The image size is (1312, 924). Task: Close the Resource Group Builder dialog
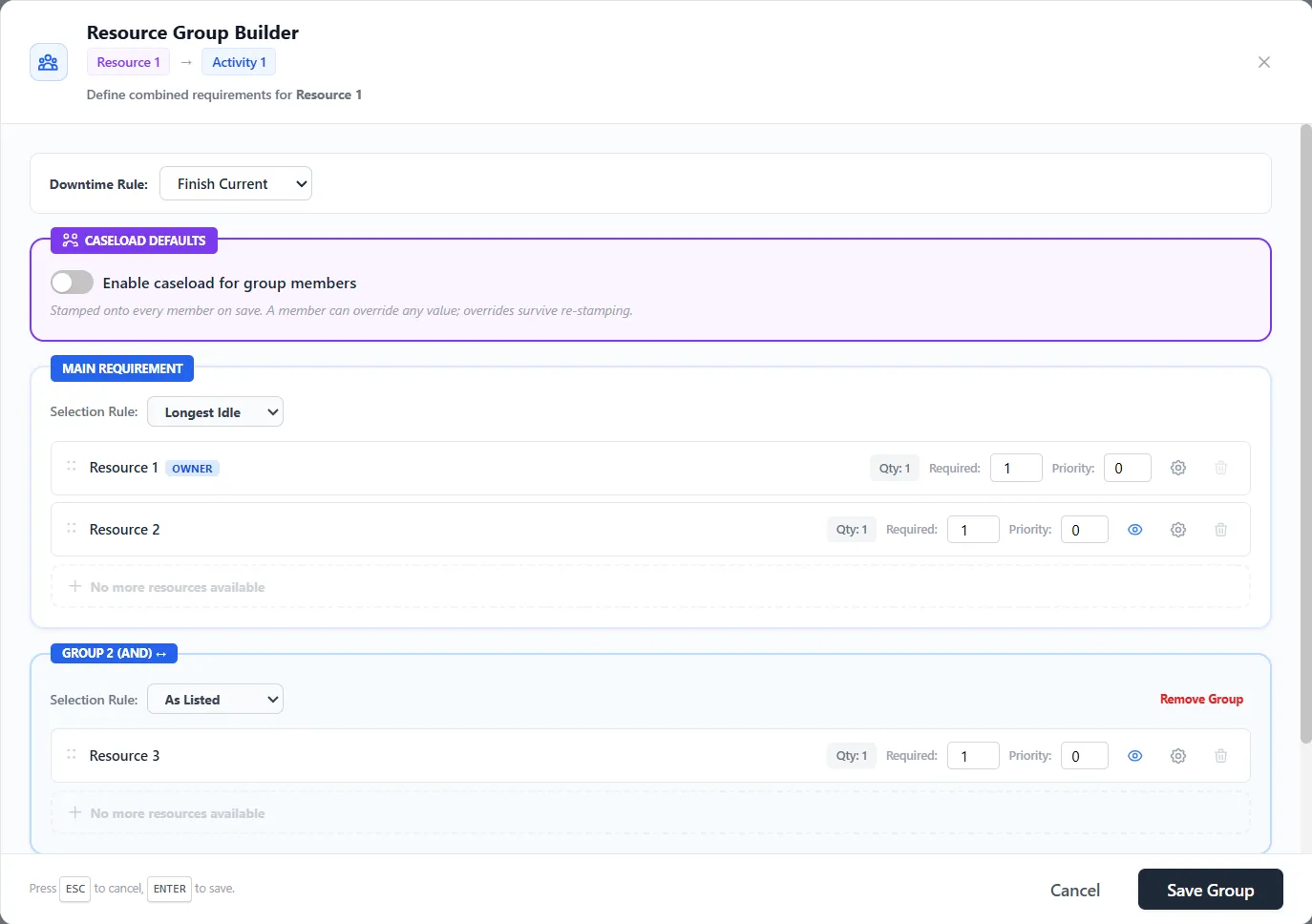coord(1264,62)
